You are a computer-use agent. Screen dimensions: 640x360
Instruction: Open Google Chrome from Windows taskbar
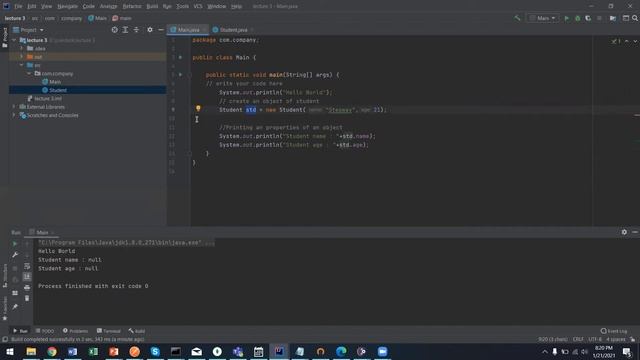(x=52, y=351)
